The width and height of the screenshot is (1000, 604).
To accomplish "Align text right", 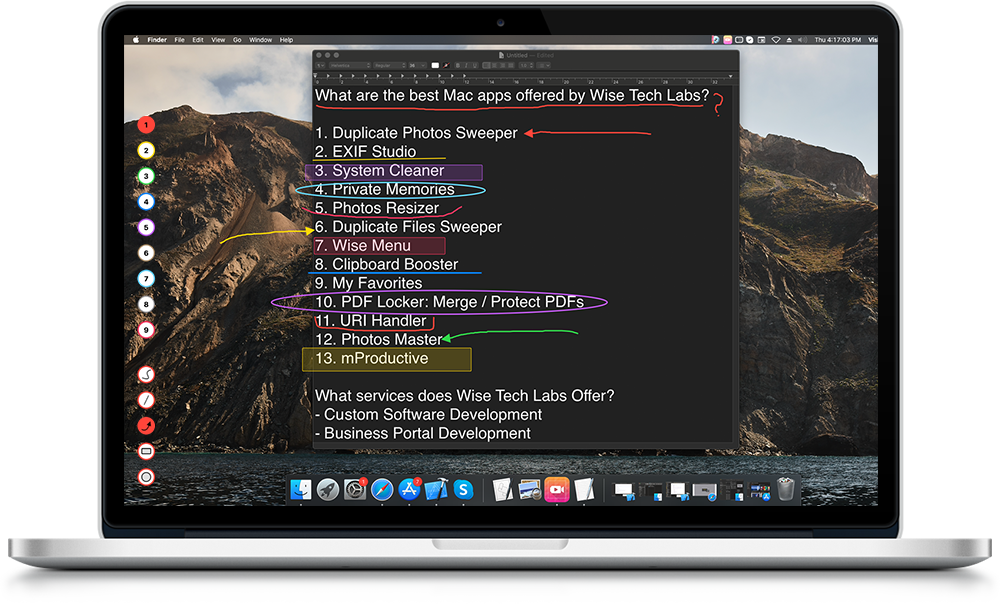I will [503, 65].
